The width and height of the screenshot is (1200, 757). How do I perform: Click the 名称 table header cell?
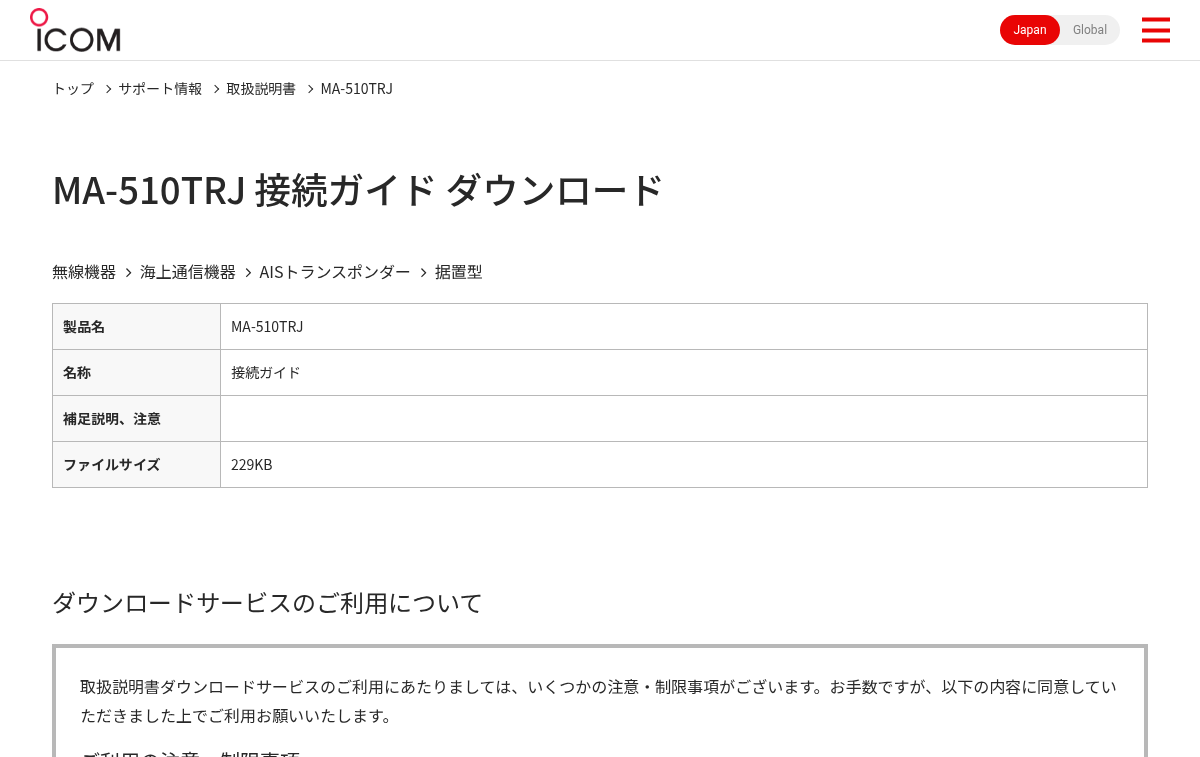pos(136,373)
